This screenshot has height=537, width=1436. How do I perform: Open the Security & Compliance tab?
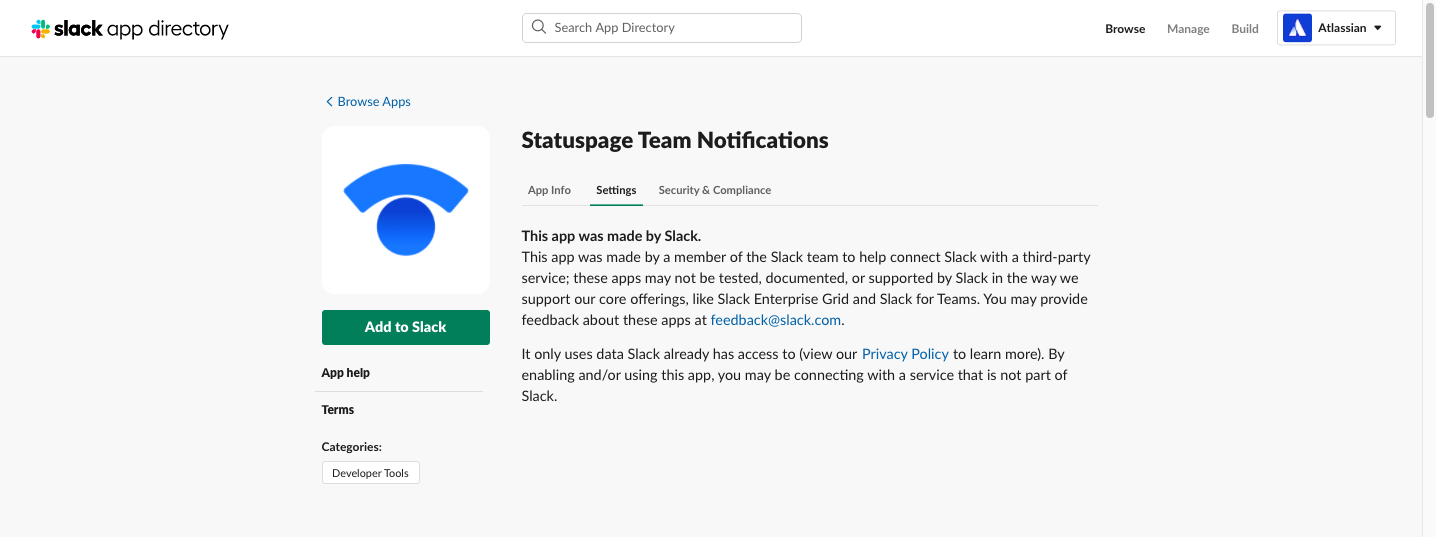click(714, 190)
